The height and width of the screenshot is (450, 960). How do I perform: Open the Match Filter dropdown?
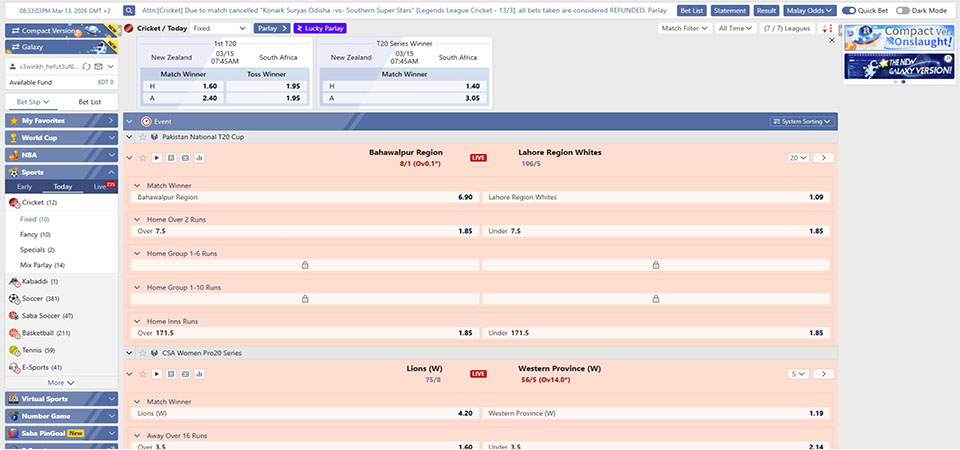click(683, 28)
